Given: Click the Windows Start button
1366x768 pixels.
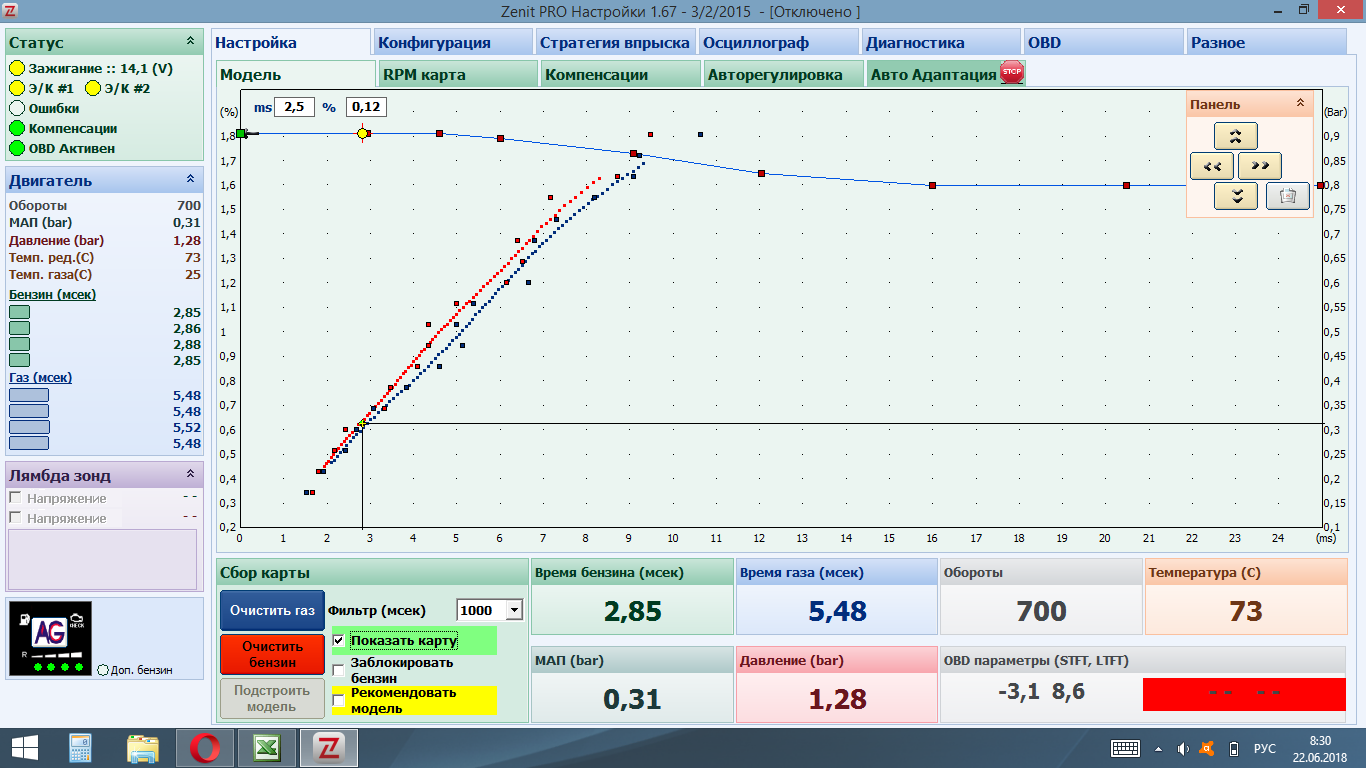Looking at the screenshot, I should click(24, 748).
